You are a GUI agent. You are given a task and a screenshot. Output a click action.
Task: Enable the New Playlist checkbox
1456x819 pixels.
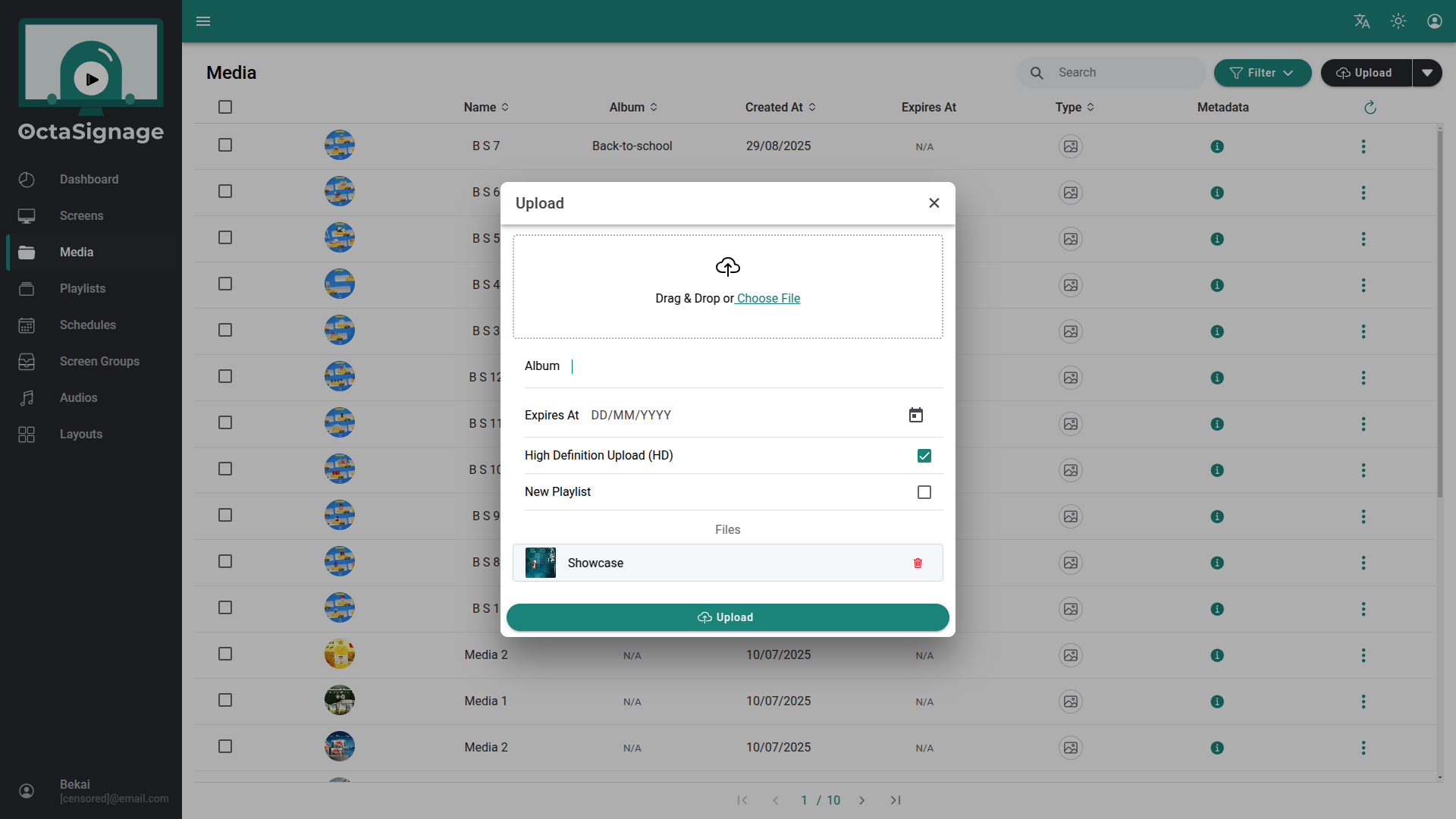click(x=924, y=492)
